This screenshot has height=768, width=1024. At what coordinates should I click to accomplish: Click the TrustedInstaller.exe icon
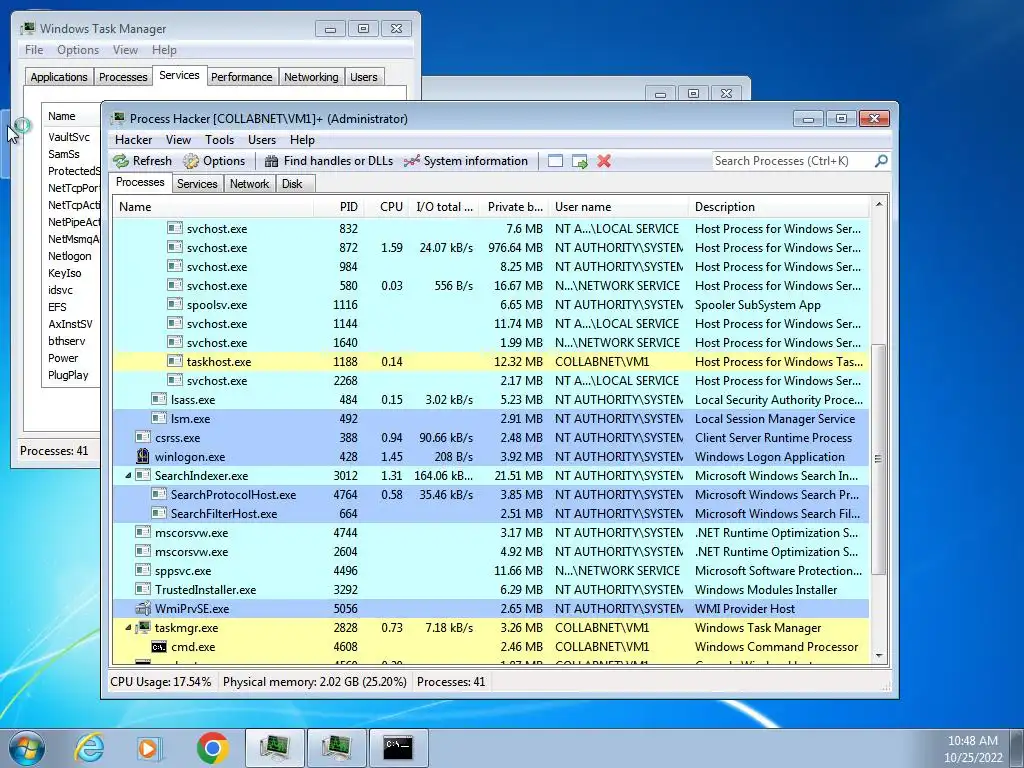142,588
